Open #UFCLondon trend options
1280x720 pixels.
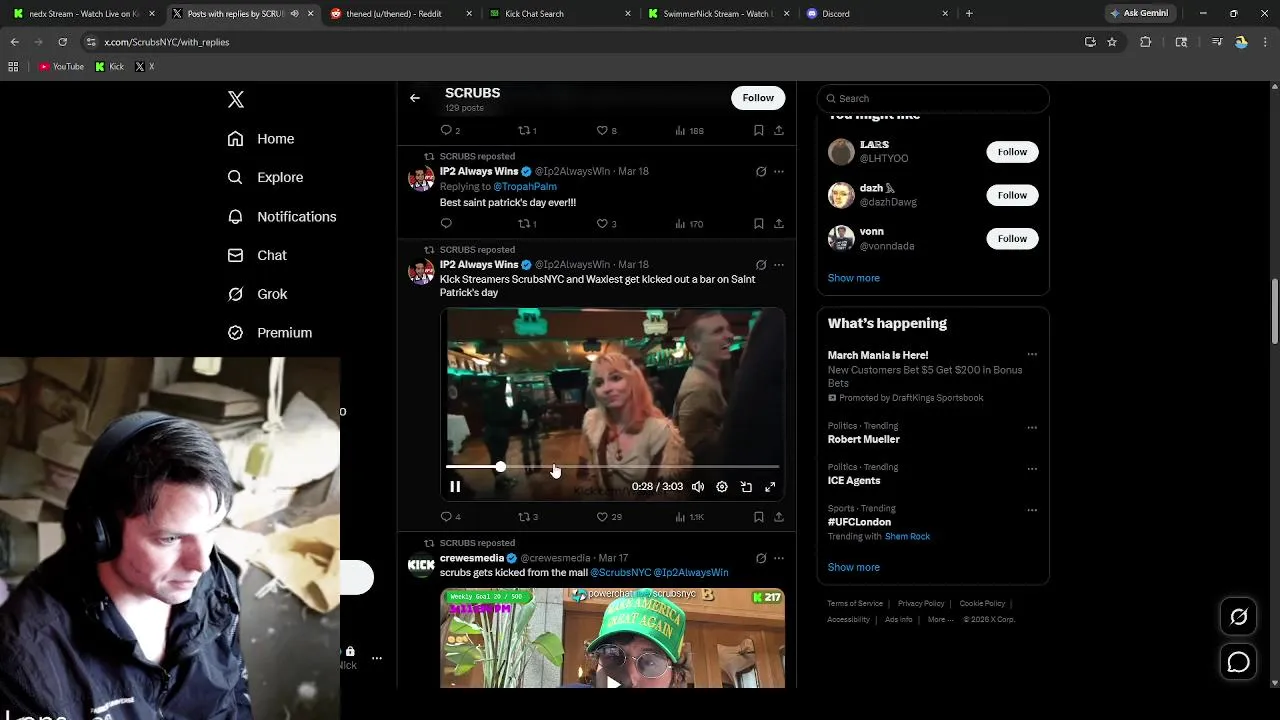click(1032, 510)
